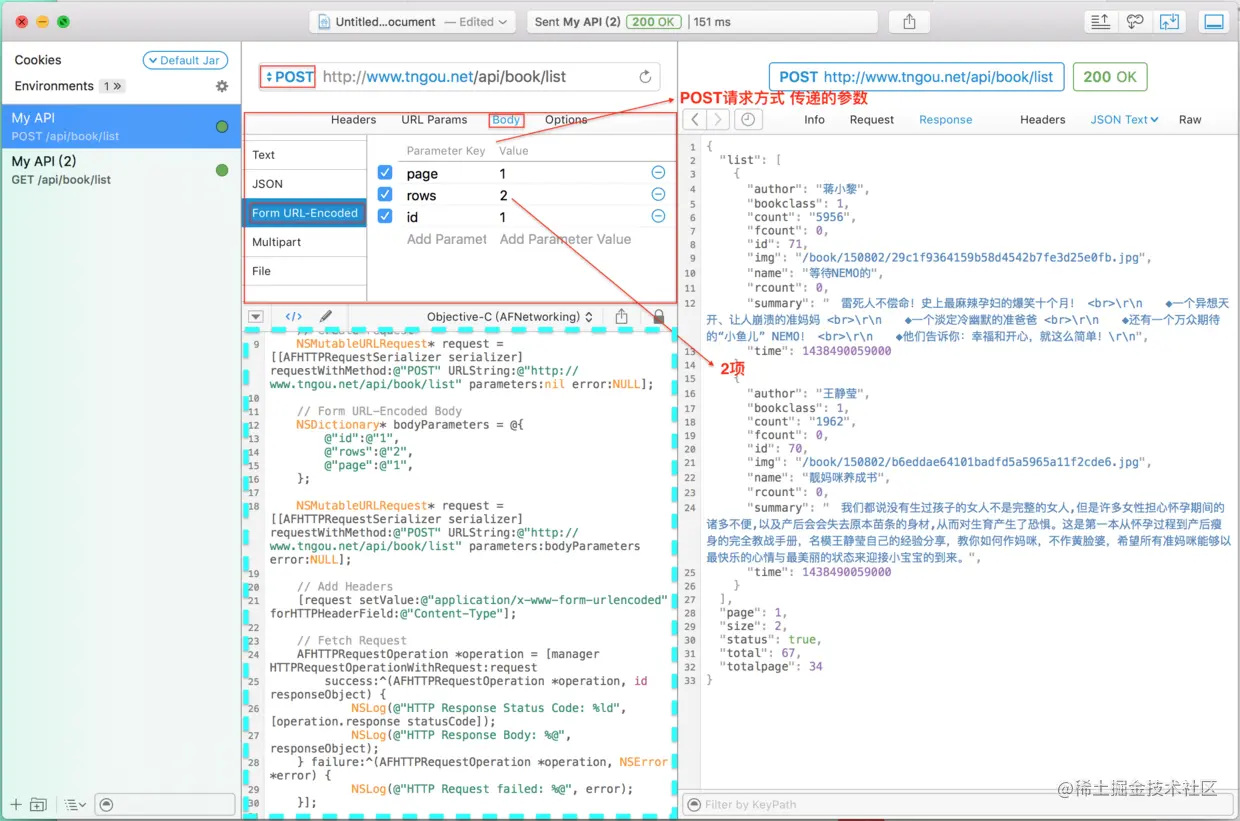Click the Add Parameter key field
Image resolution: width=1240 pixels, height=821 pixels.
(x=446, y=239)
